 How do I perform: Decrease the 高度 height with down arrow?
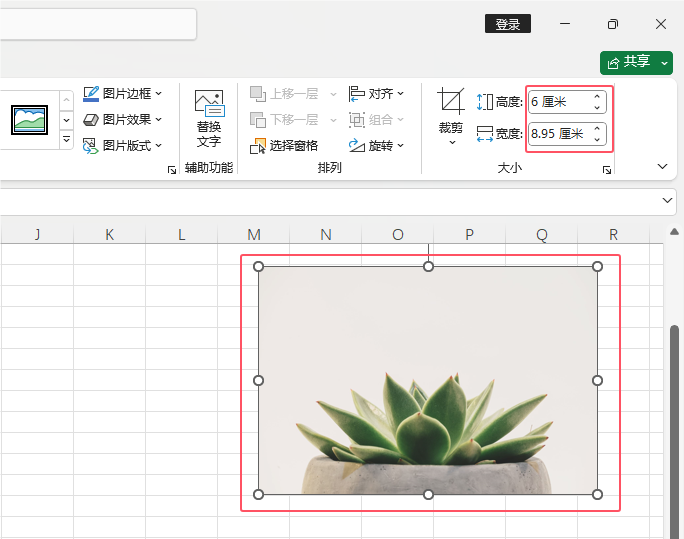[597, 107]
